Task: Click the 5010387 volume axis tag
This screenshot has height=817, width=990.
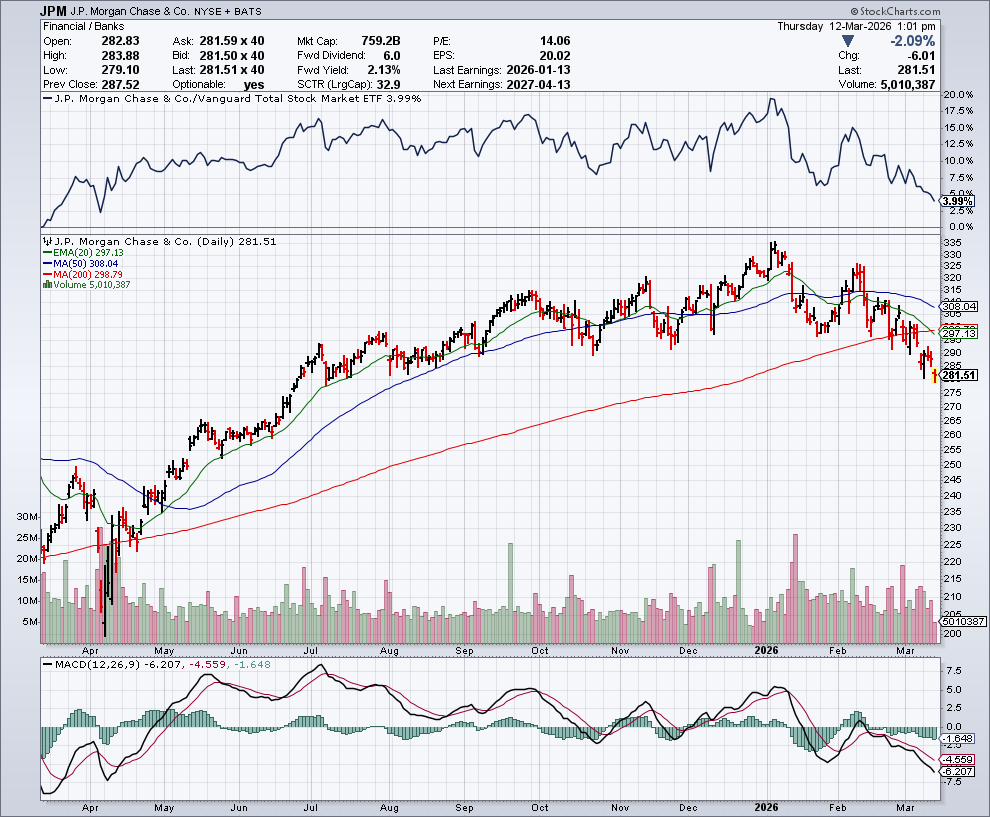Action: 964,621
